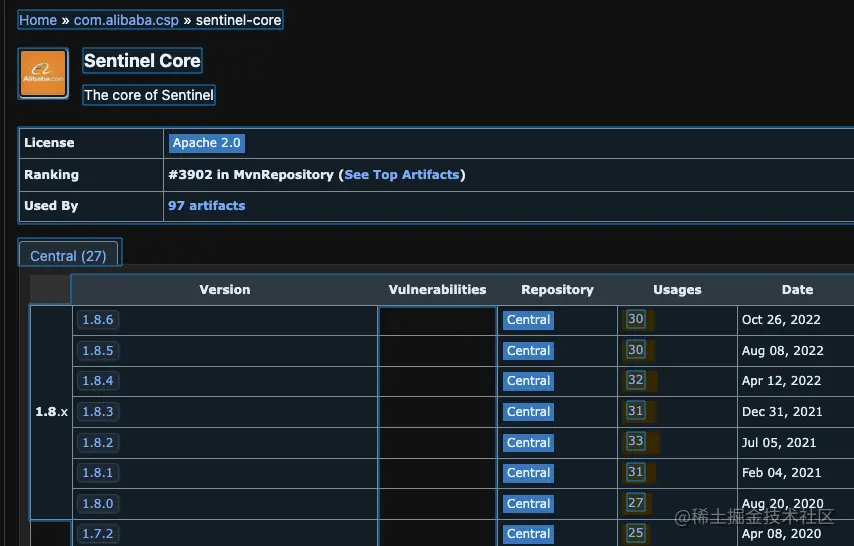Click Central repository badge for 1.8.0

[528, 504]
